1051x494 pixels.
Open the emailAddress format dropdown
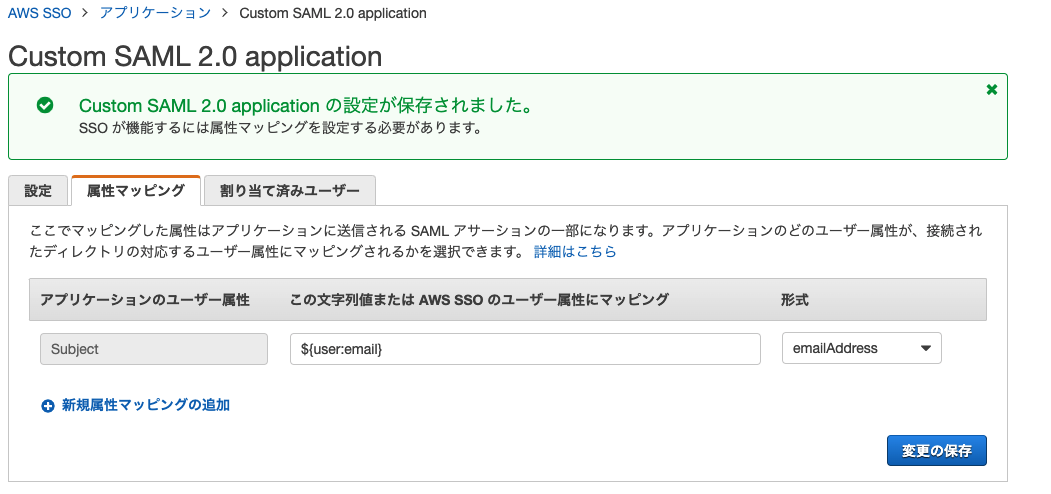point(861,349)
